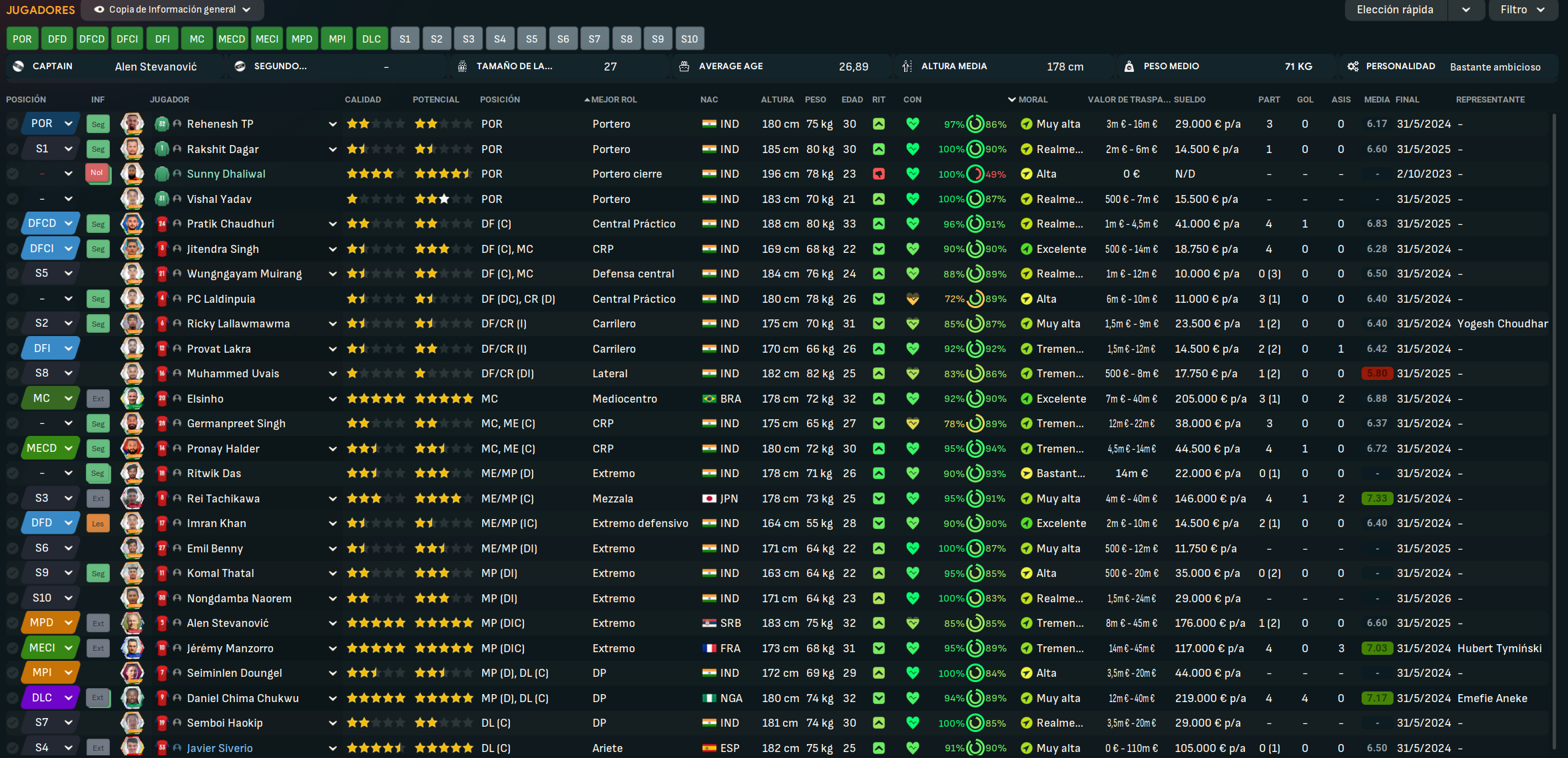The width and height of the screenshot is (1568, 758).
Task: Click the star rating of Elsinho calidad
Action: (x=376, y=399)
